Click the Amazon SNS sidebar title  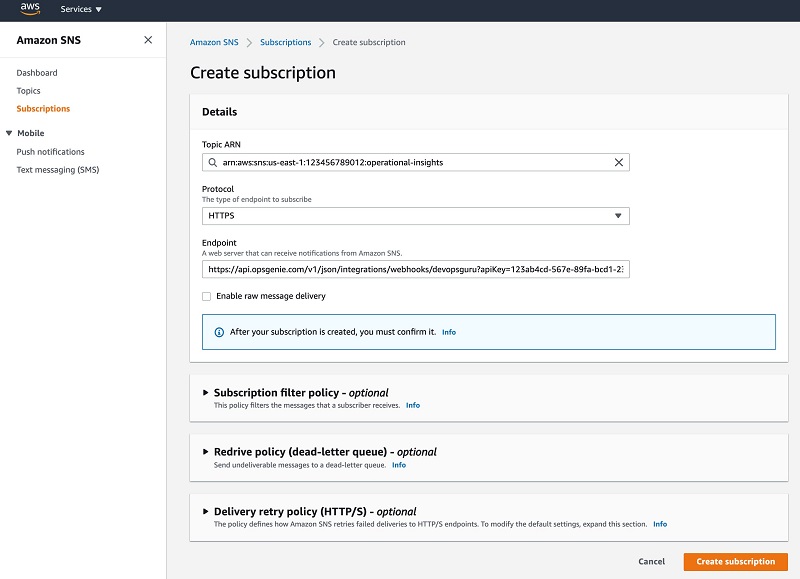click(x=48, y=40)
